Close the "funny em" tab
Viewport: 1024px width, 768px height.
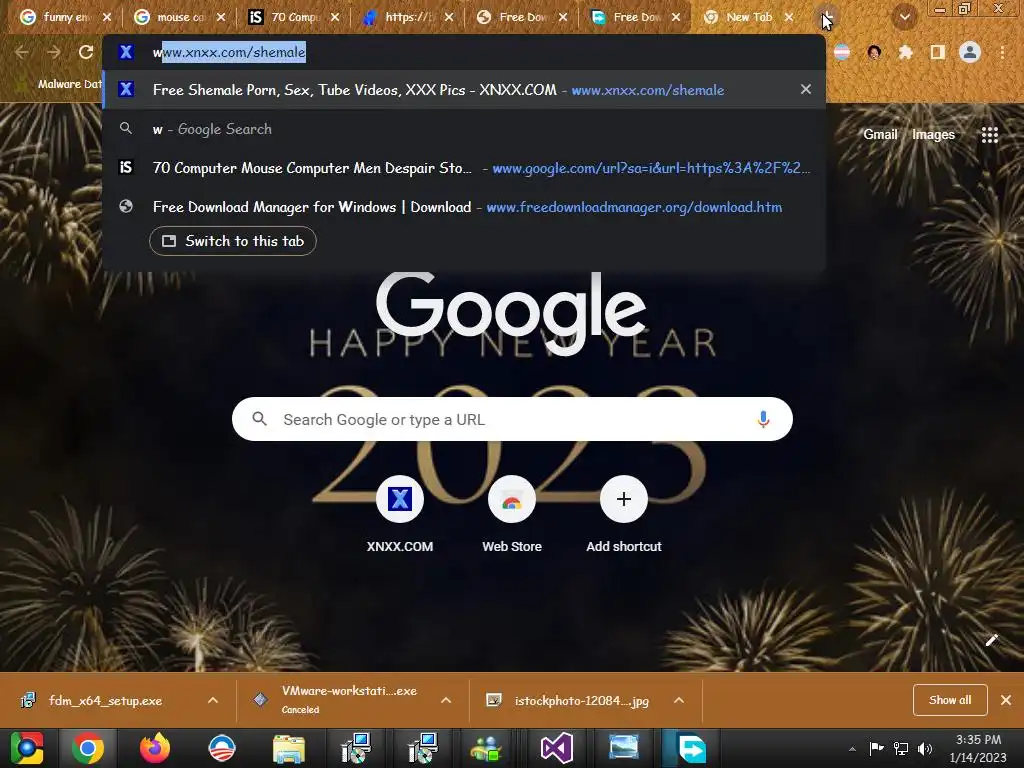[x=107, y=17]
